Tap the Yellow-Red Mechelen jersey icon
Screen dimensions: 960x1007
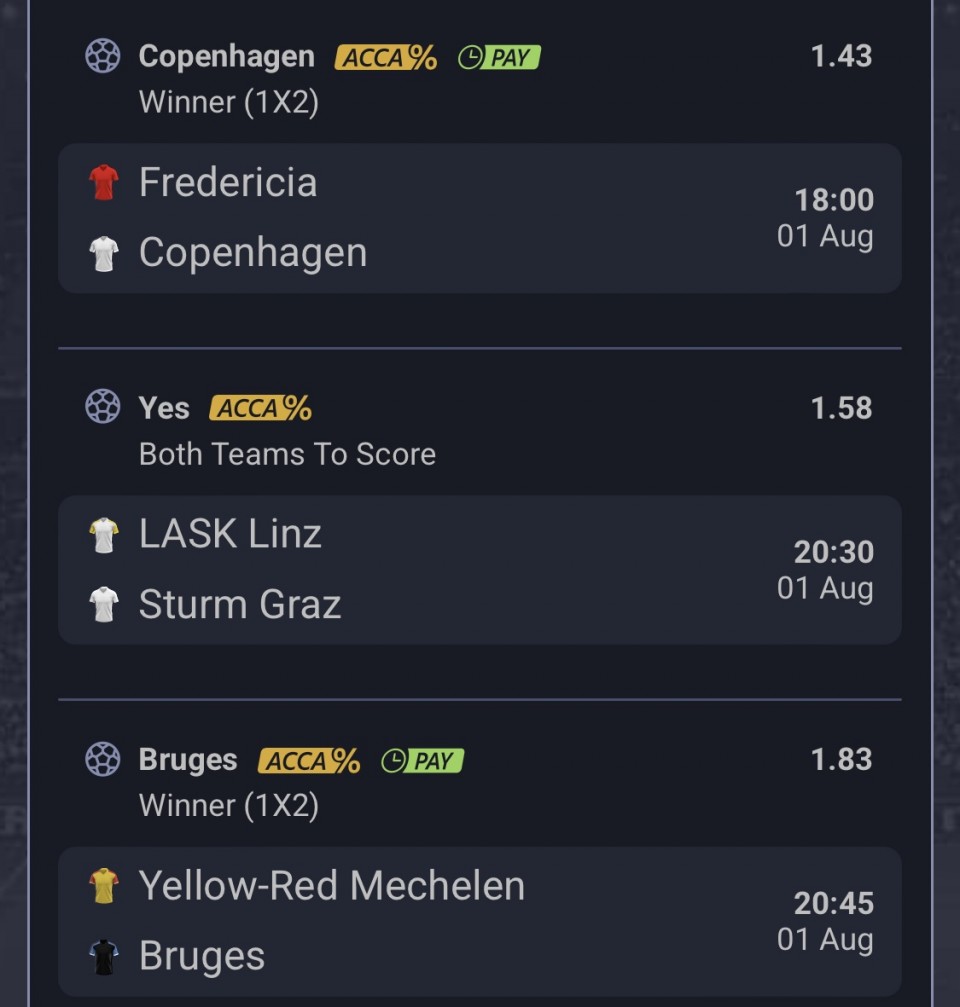103,886
